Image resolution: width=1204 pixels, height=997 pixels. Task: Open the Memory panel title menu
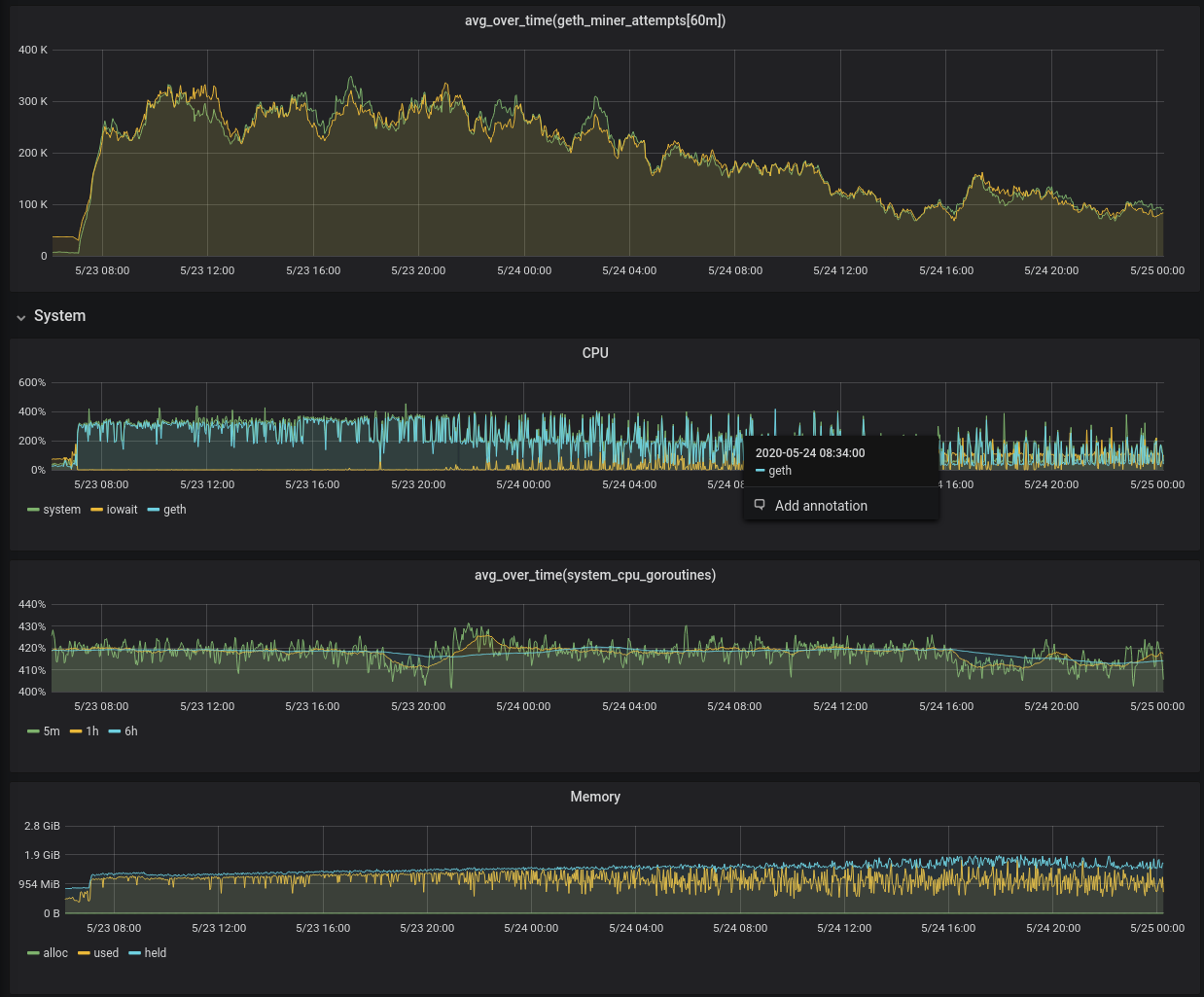[x=595, y=797]
